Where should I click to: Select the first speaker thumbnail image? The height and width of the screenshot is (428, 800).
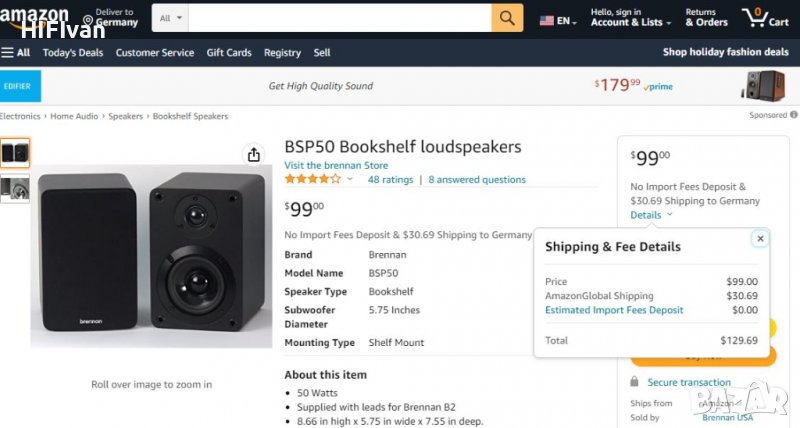pos(15,153)
